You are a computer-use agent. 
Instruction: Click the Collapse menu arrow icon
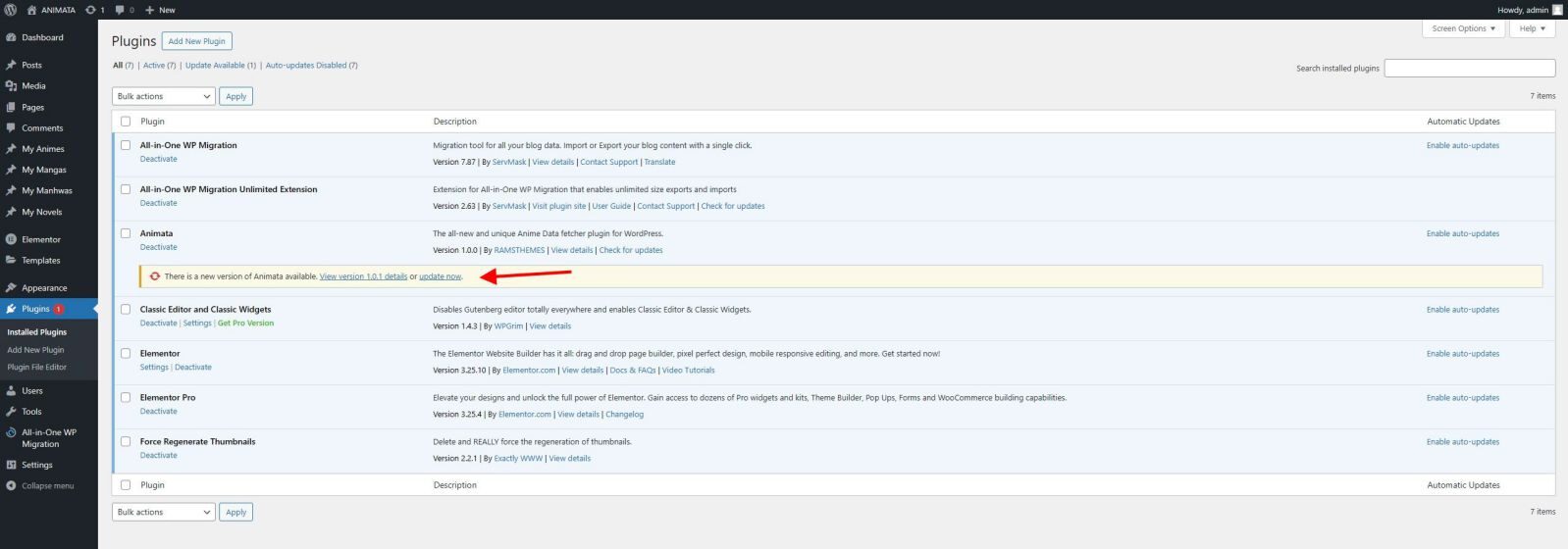[11, 486]
